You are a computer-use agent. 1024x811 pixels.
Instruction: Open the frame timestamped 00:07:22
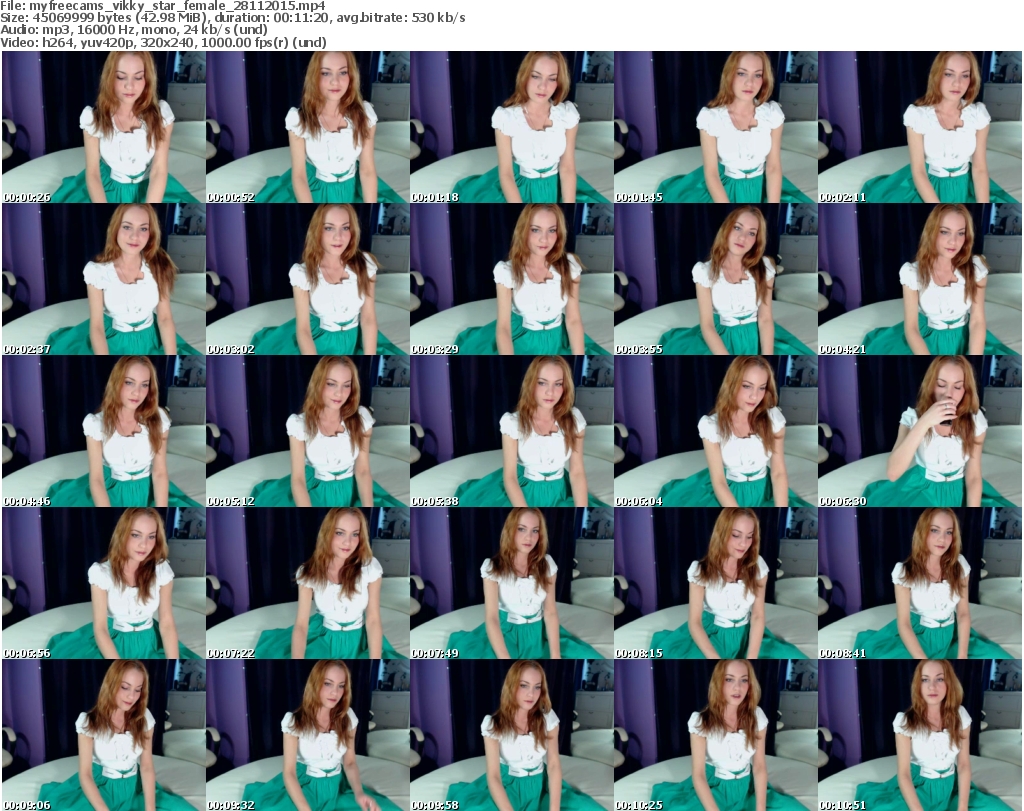click(308, 583)
